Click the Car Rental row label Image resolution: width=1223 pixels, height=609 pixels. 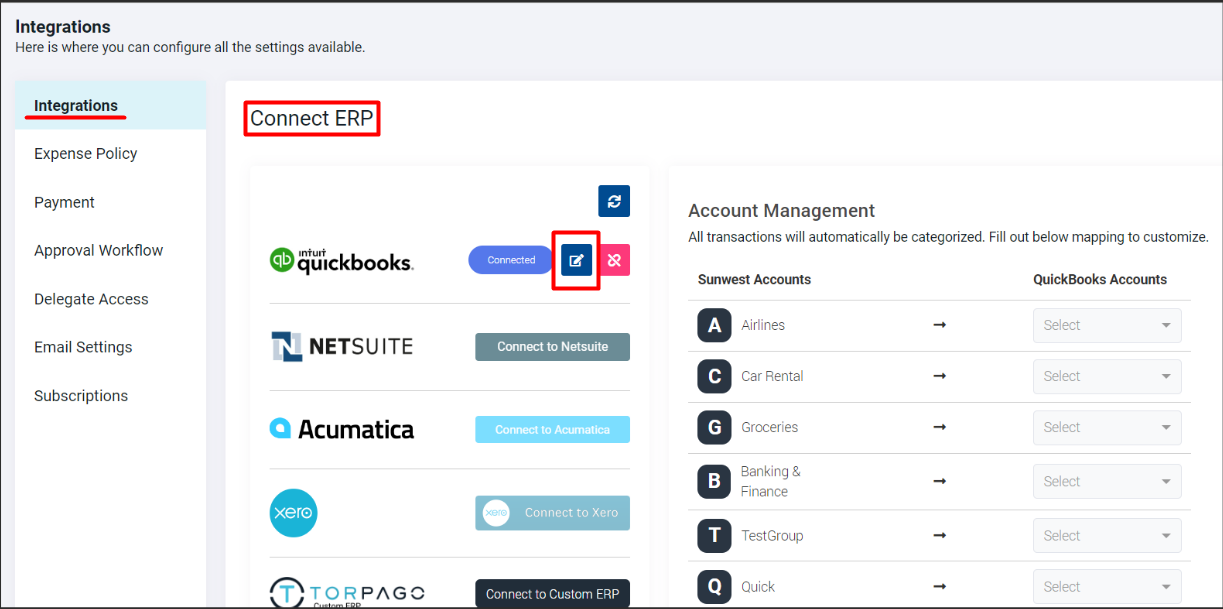(772, 376)
